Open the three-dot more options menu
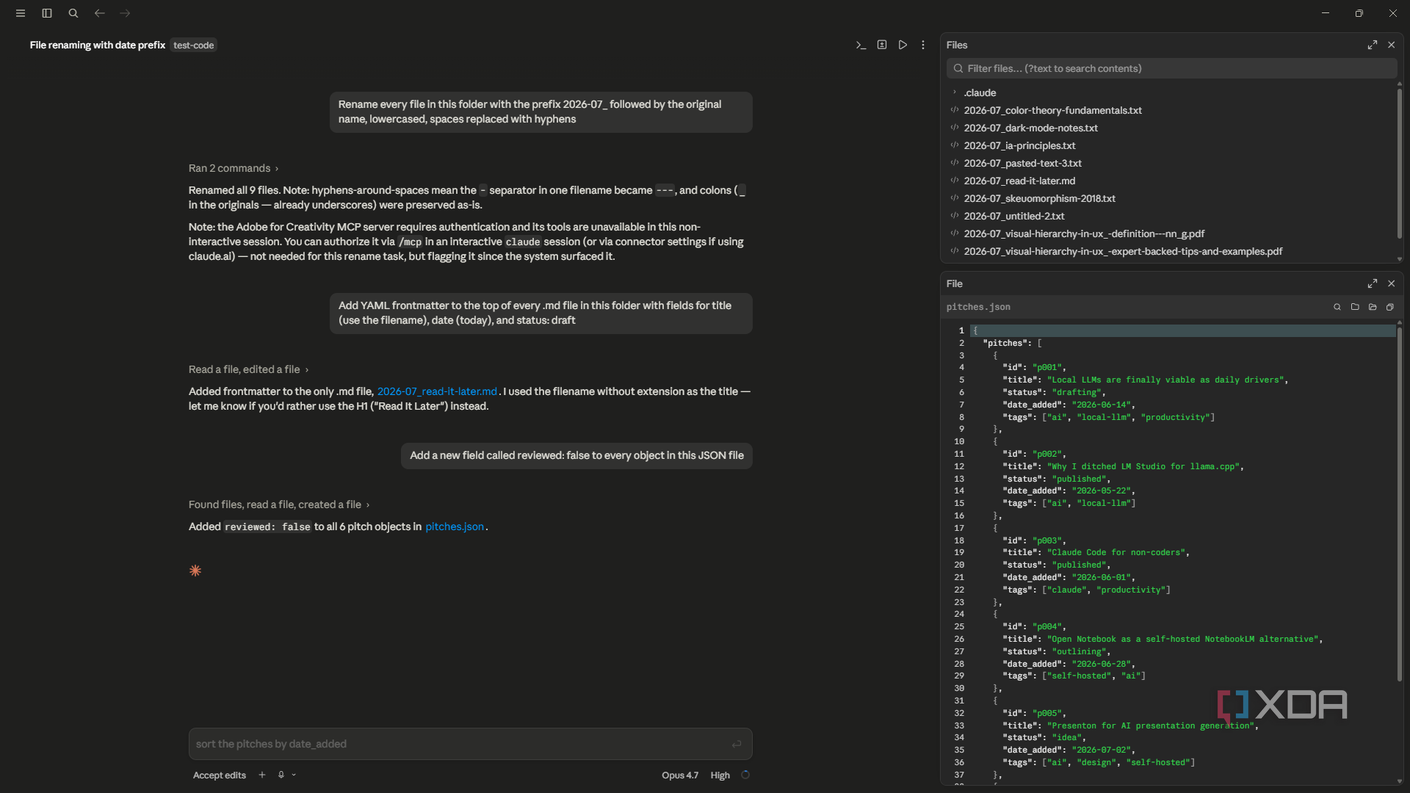Image resolution: width=1410 pixels, height=793 pixels. pyautogui.click(x=923, y=45)
